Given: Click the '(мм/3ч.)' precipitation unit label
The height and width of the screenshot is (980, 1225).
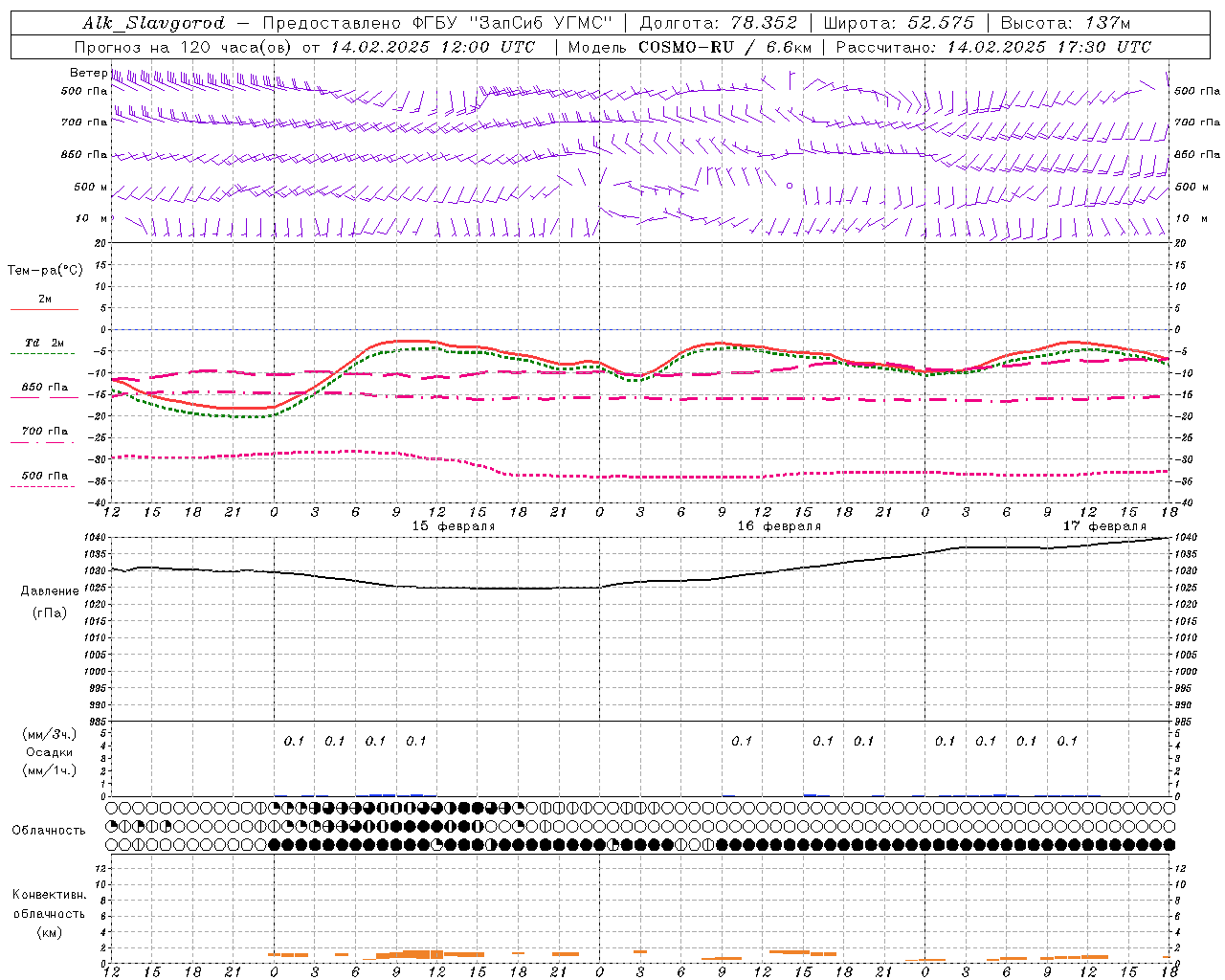Looking at the screenshot, I should [x=50, y=734].
